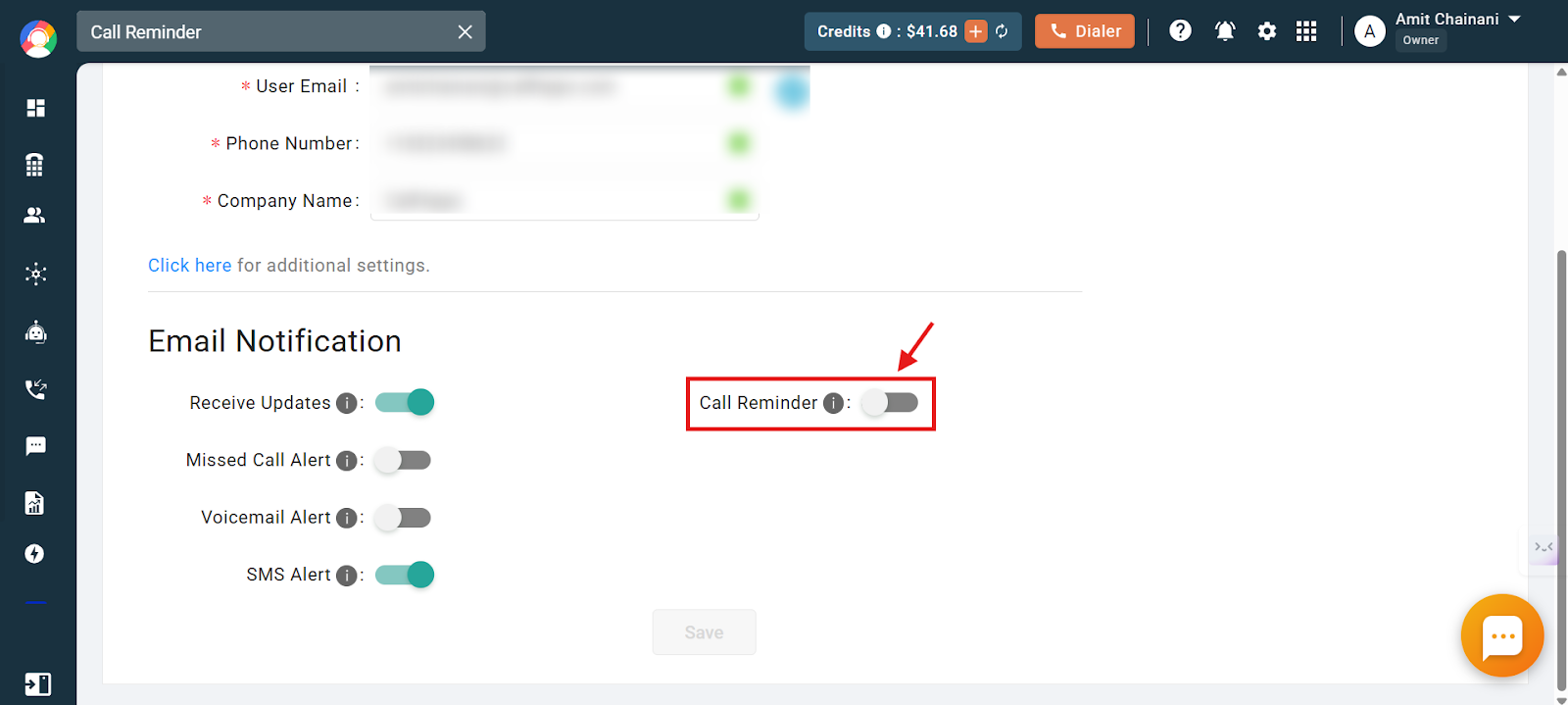Open the numbers dialpad sidebar icon
Screen dimensions: 1568x705
click(x=35, y=165)
